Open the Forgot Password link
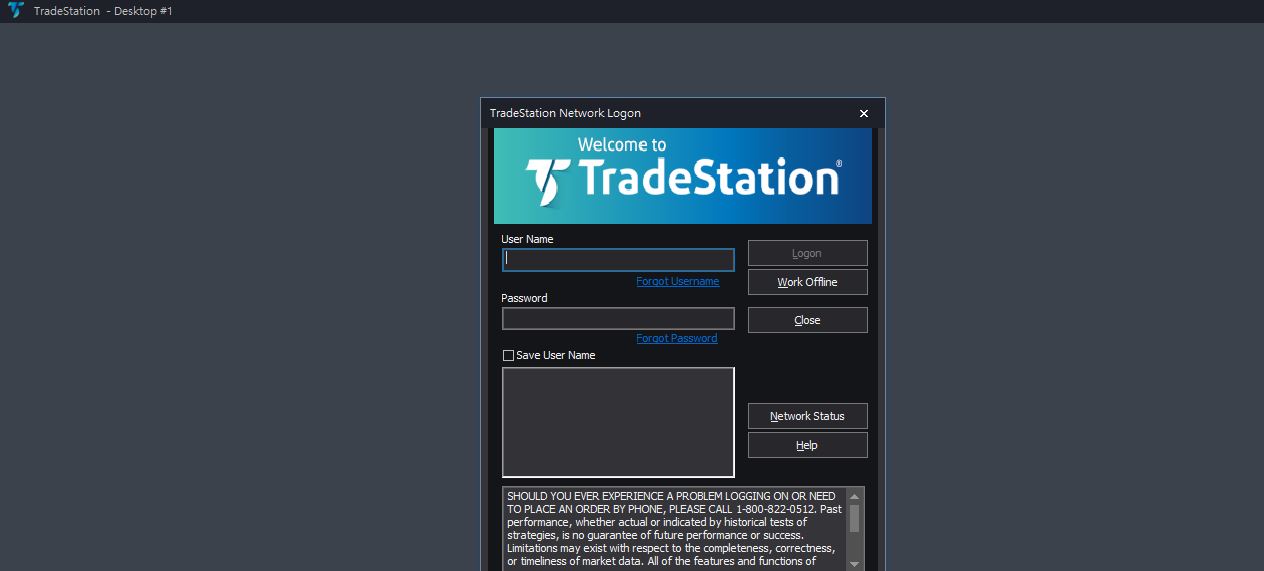 pyautogui.click(x=676, y=338)
